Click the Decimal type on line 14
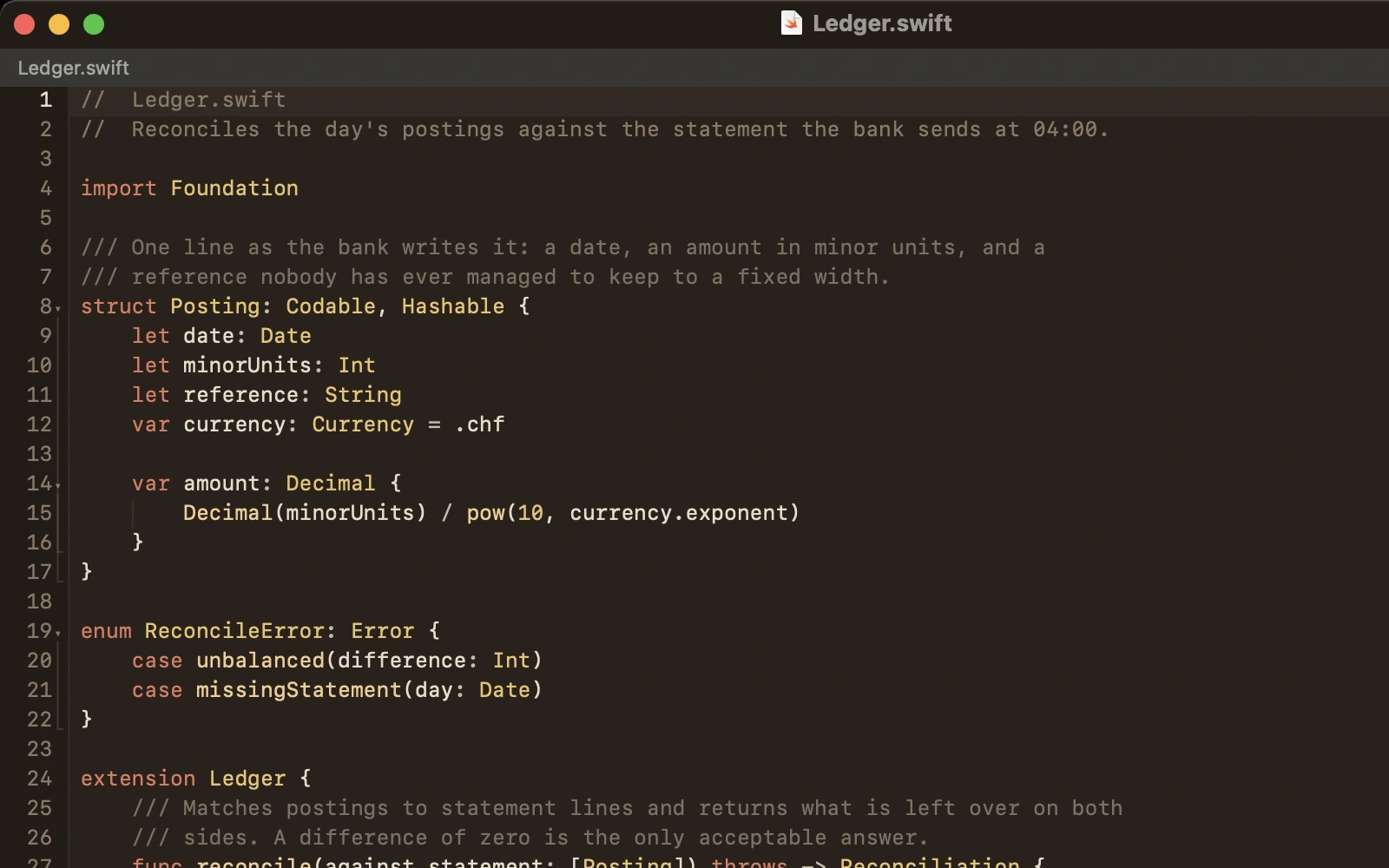The width and height of the screenshot is (1389, 868). tap(331, 483)
